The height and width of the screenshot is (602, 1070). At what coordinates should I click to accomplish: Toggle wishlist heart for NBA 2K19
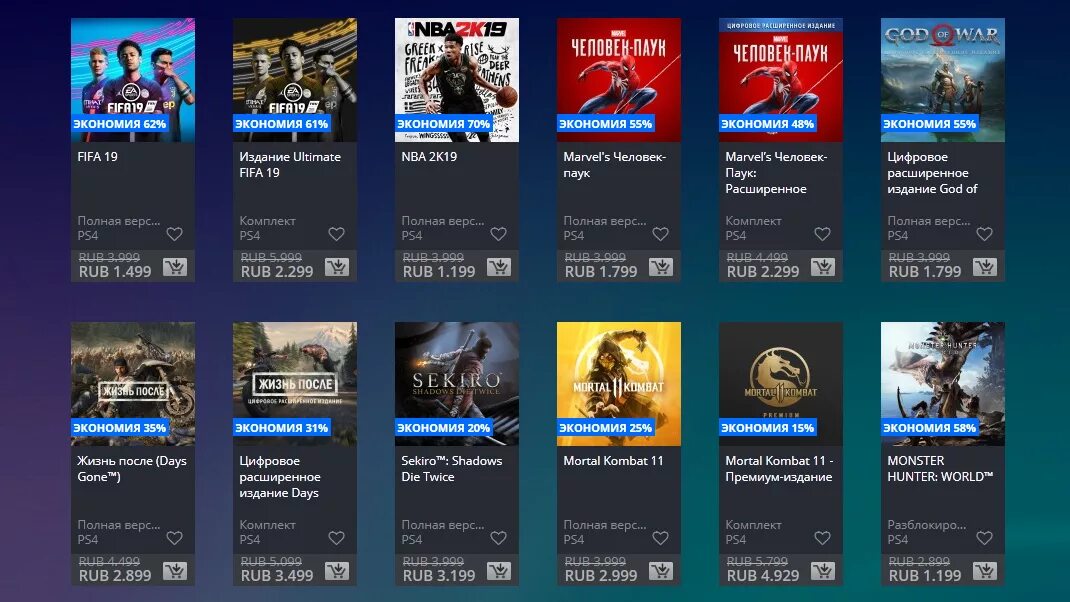(499, 234)
